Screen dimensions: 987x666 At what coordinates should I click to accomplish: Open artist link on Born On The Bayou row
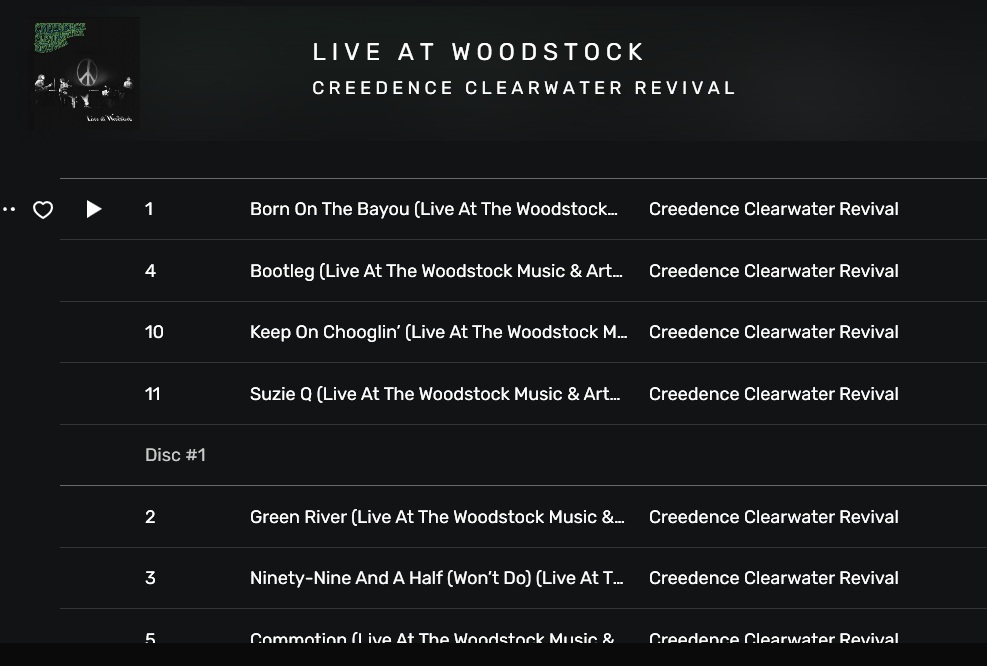774,209
